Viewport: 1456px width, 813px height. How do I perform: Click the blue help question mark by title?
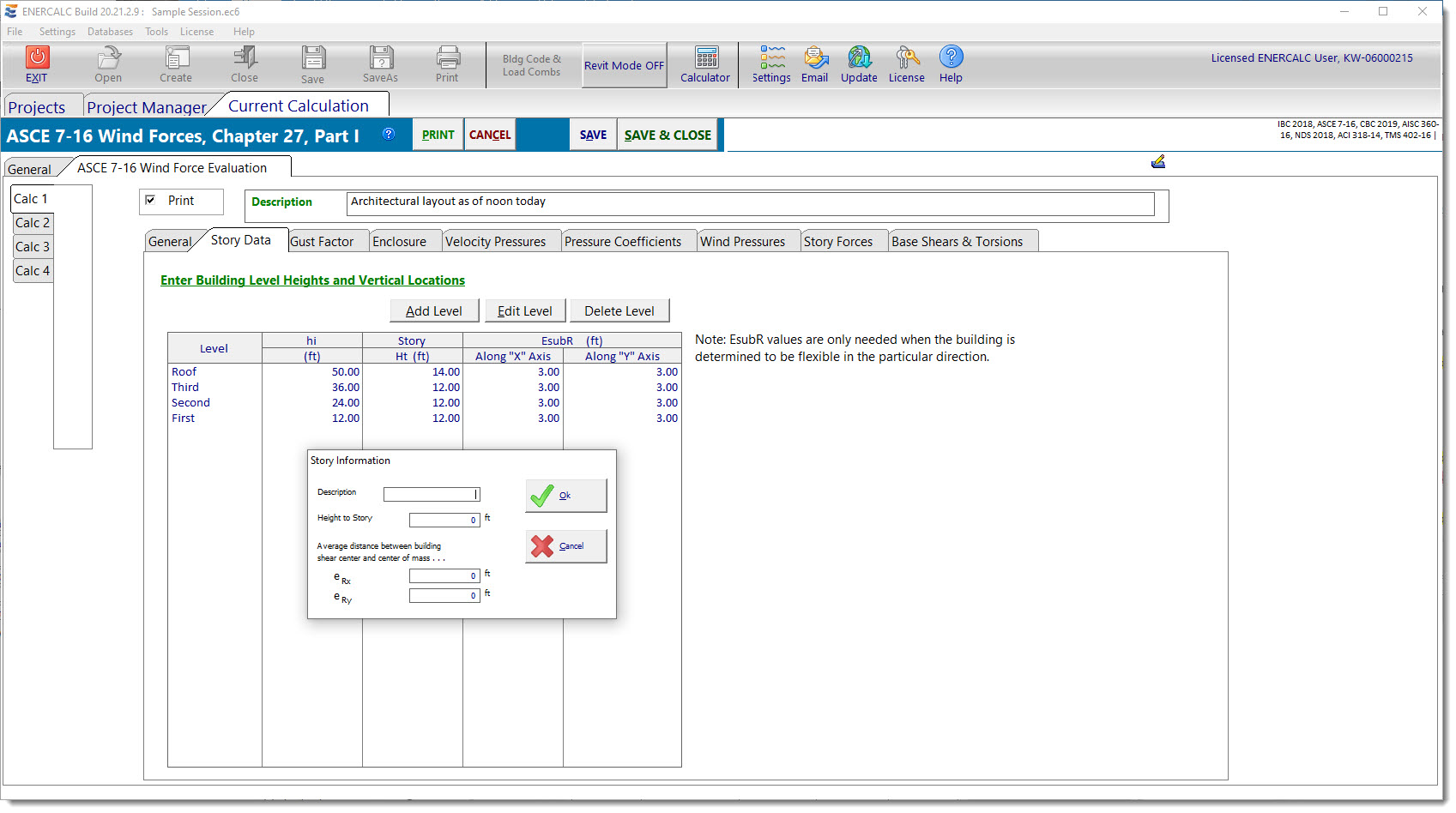pos(389,134)
